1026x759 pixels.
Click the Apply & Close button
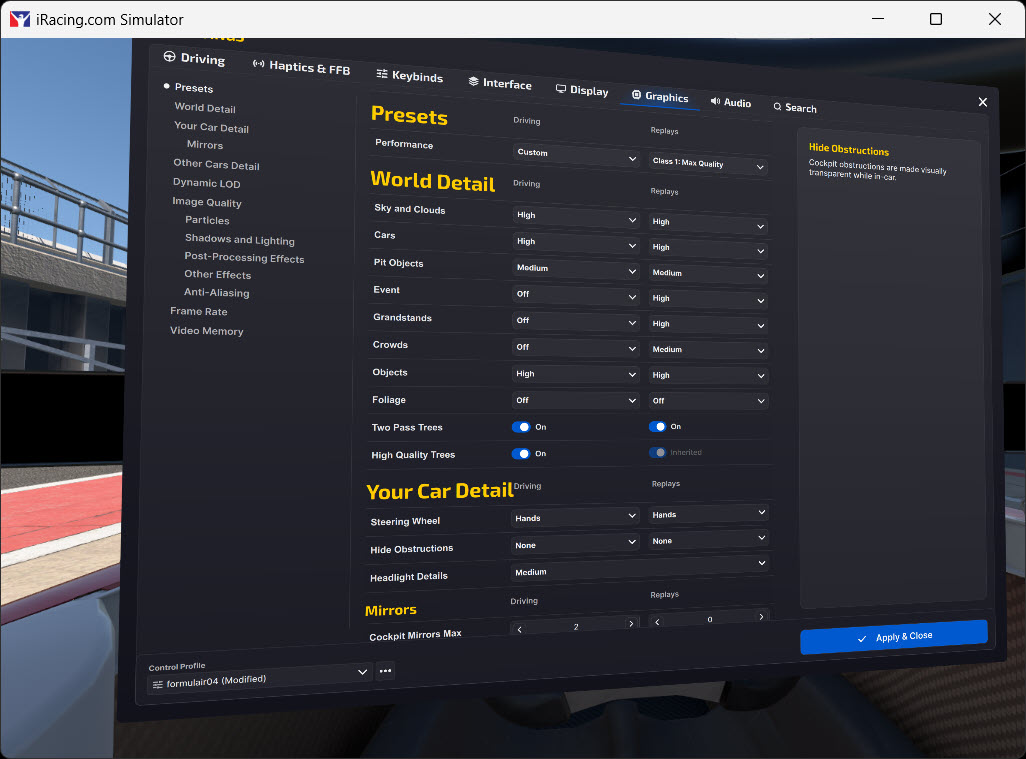tap(894, 637)
